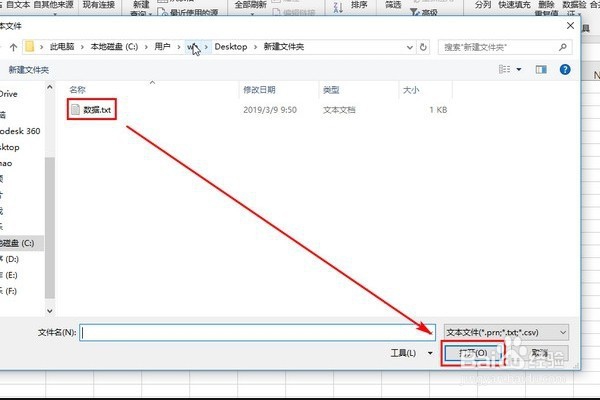Focus the 文件名(N) input field
Screen dimensions: 600x400
[x=257, y=332]
